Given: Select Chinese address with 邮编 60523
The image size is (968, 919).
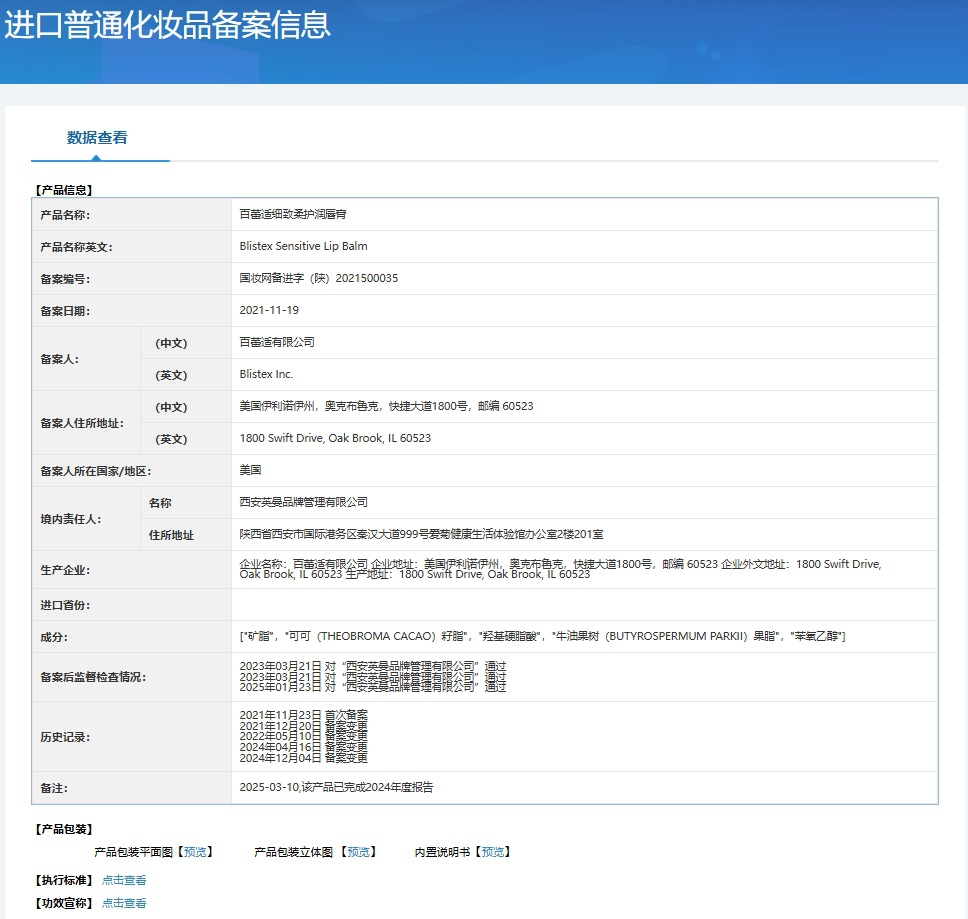Looking at the screenshot, I should click(x=386, y=406).
